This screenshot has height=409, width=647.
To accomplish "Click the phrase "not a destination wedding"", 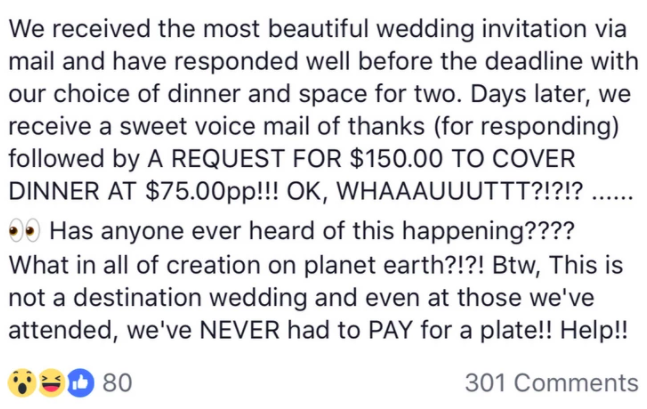I will 157,298.
